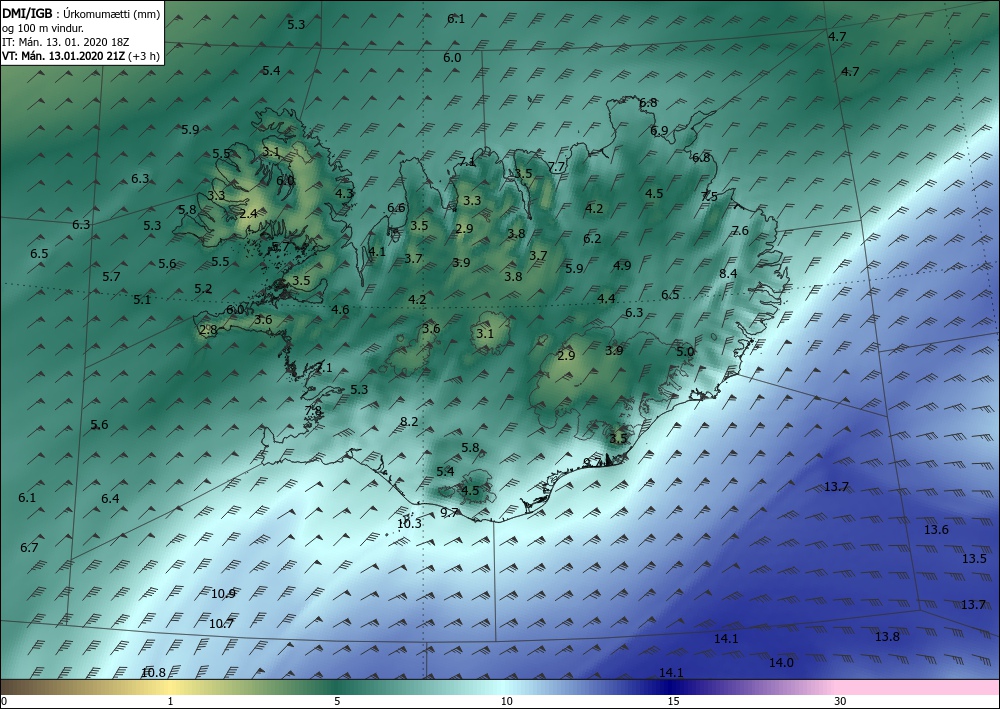This screenshot has width=1000, height=709.
Task: Click the color scale label 5
Action: pyautogui.click(x=337, y=701)
